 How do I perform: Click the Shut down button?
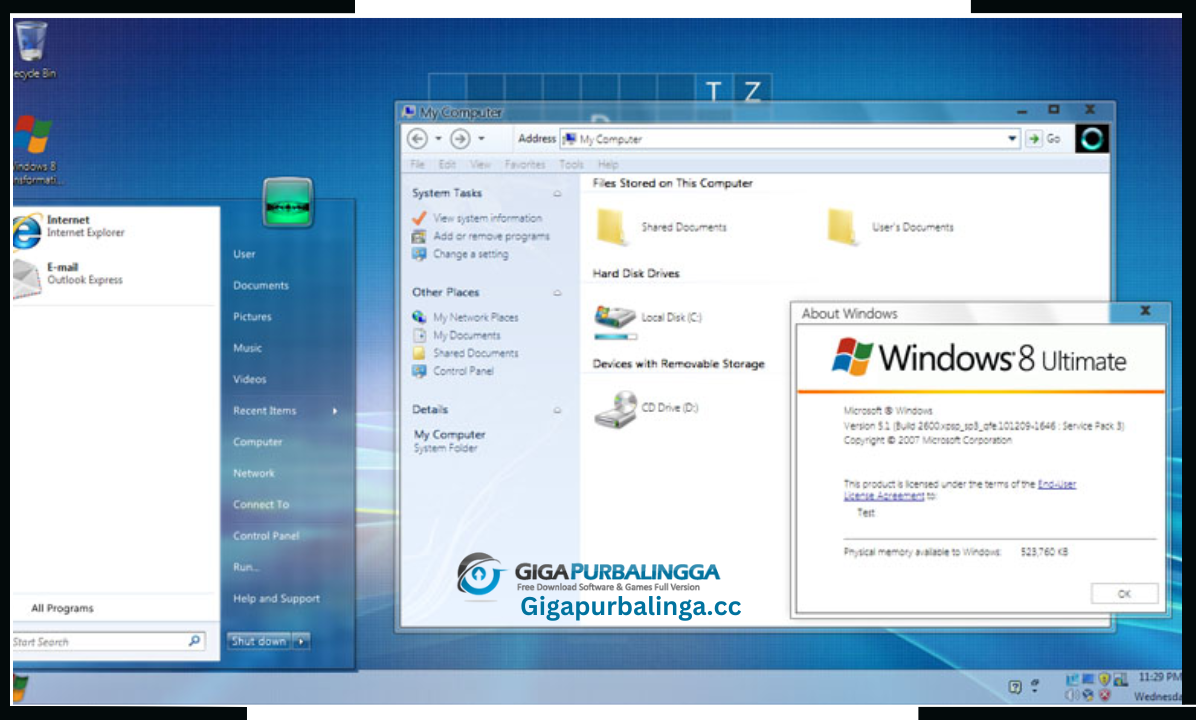259,642
